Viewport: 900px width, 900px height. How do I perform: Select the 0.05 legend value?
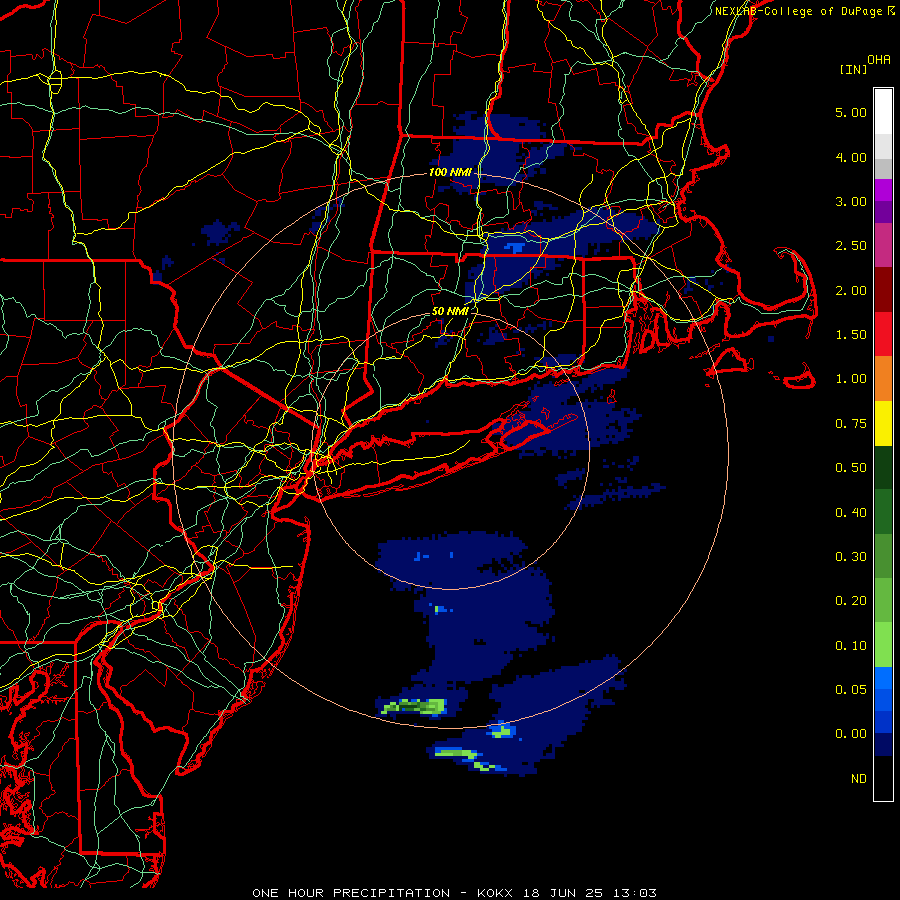(851, 689)
